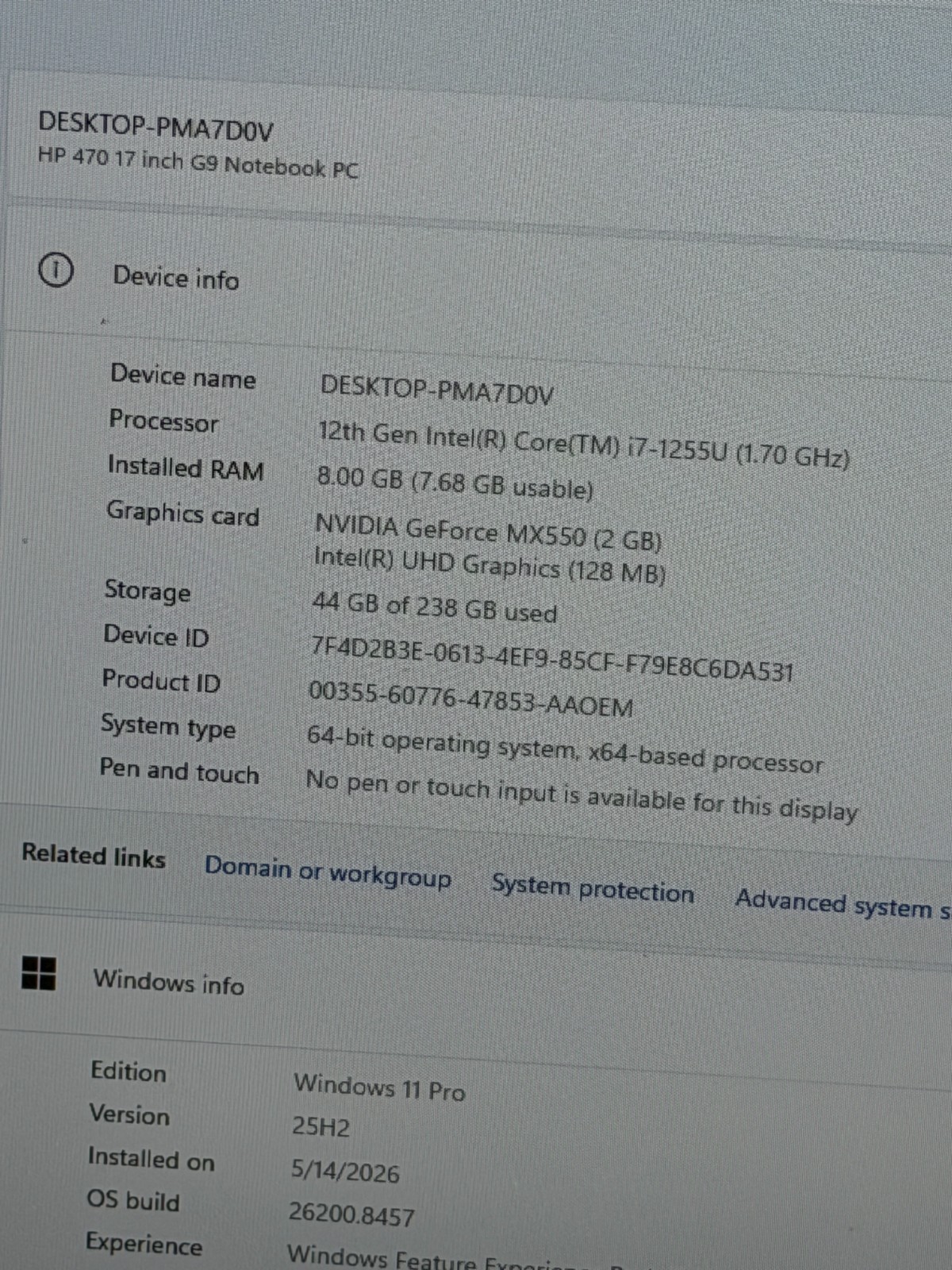Select the NVIDIA GeForce MX550 (2 GB) text
The image size is (952, 1270).
click(488, 532)
